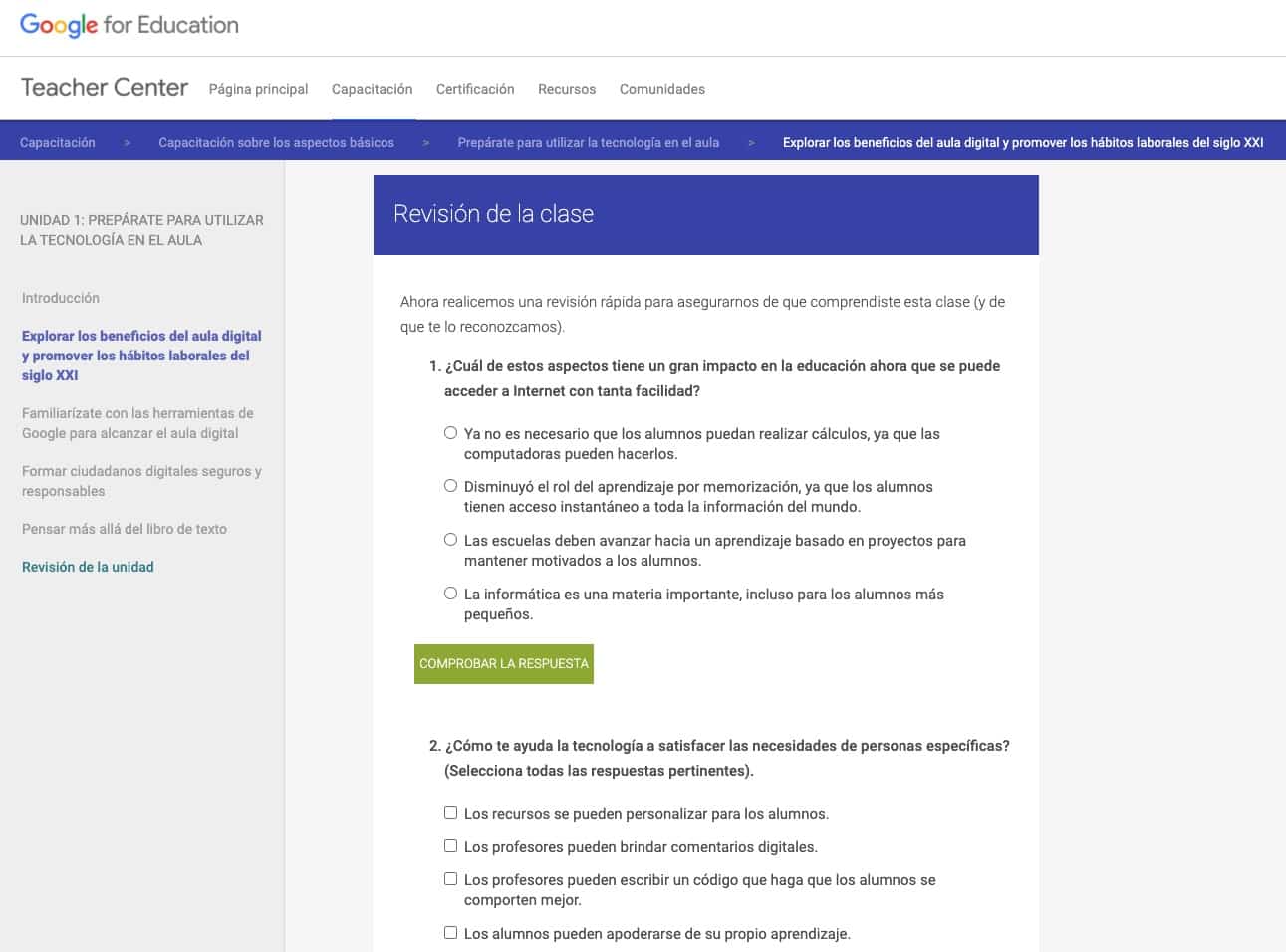Check 'Los recursos se pueden personalizar' box
This screenshot has height=952, width=1286.
coord(450,813)
